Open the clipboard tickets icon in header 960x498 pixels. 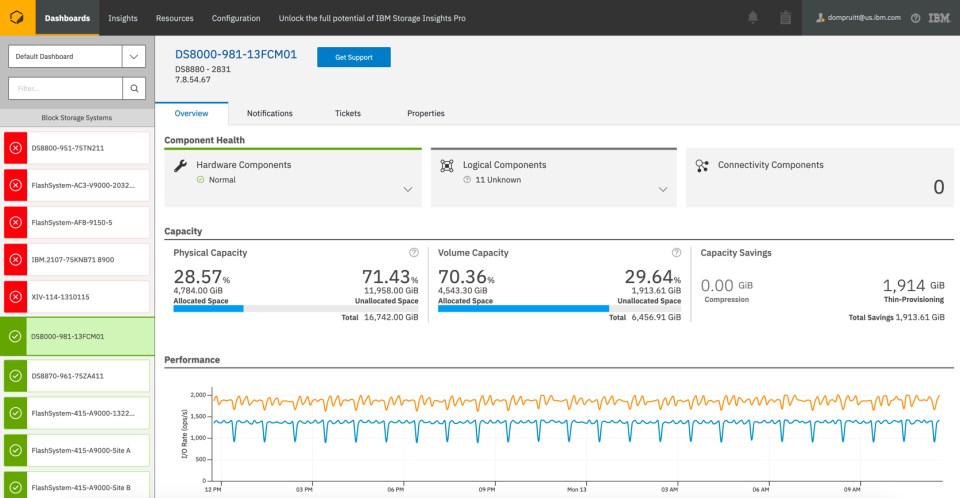pos(785,18)
